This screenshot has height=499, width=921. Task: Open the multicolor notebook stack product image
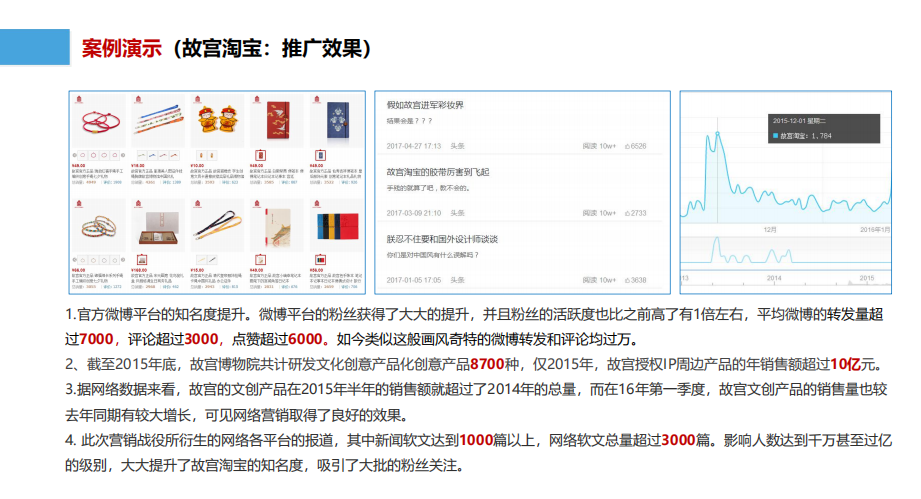(x=337, y=226)
